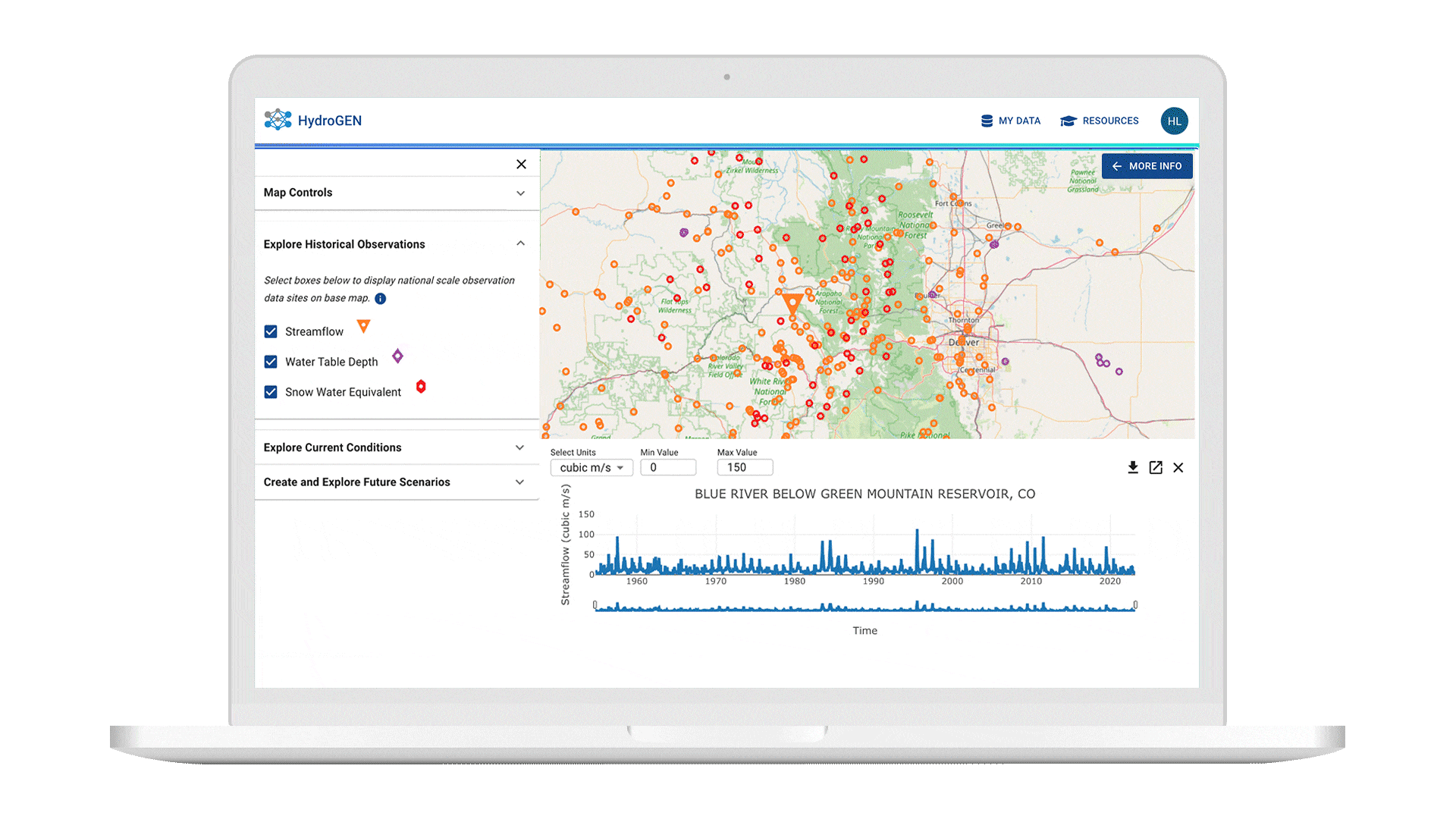Toggle the Streamflow checkbox
Image resolution: width=1456 pixels, height=819 pixels.
coord(271,331)
